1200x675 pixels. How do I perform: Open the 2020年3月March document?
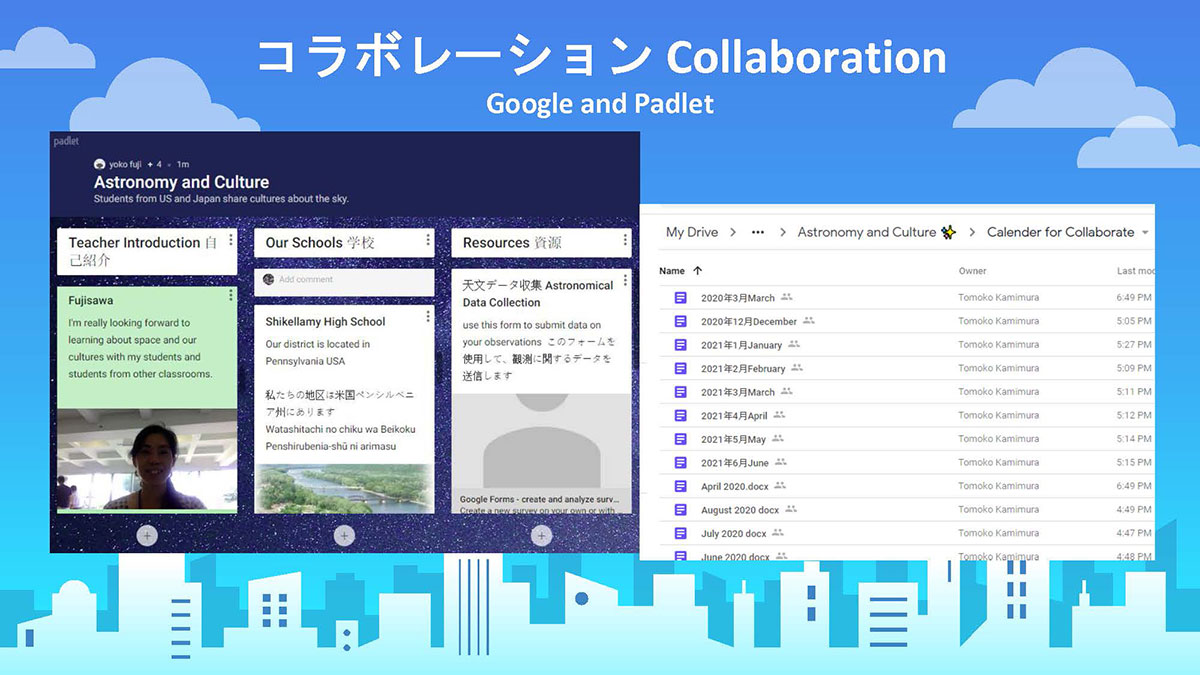(738, 298)
